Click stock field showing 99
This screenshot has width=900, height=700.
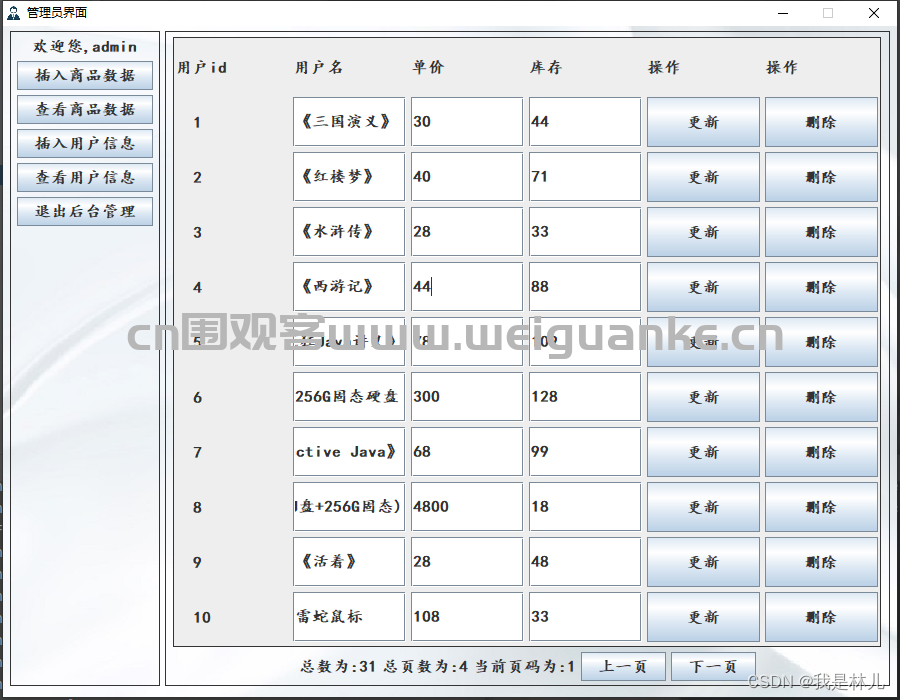(585, 452)
